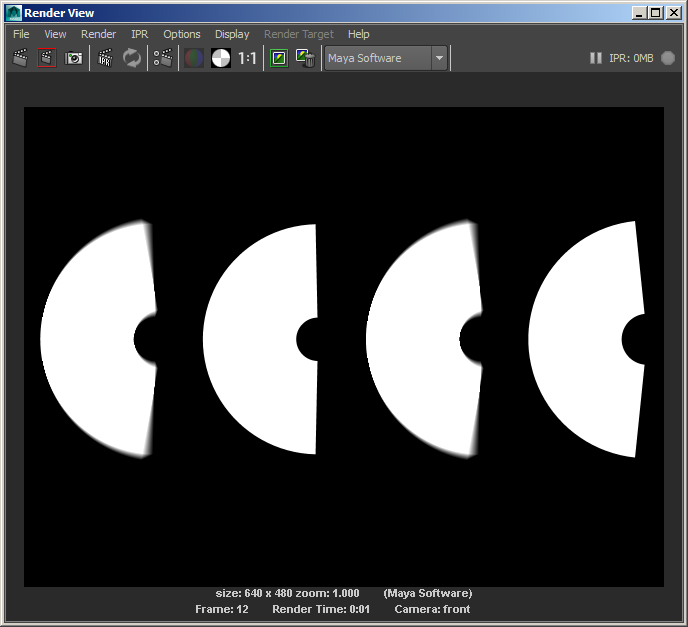Open the Help menu
Screen dimensions: 688x627
(358, 34)
